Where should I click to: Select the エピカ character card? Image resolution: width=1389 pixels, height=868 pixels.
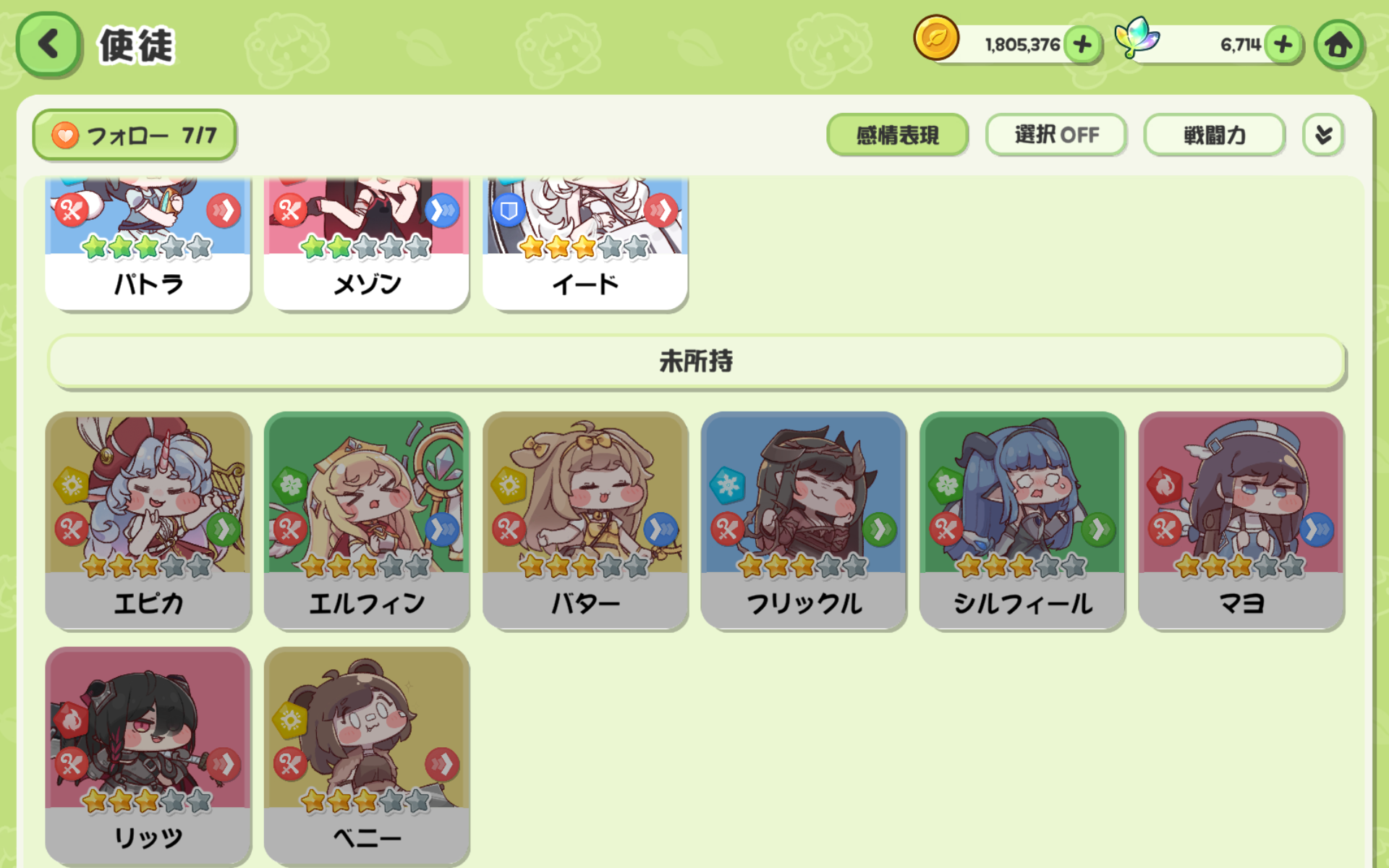148,521
